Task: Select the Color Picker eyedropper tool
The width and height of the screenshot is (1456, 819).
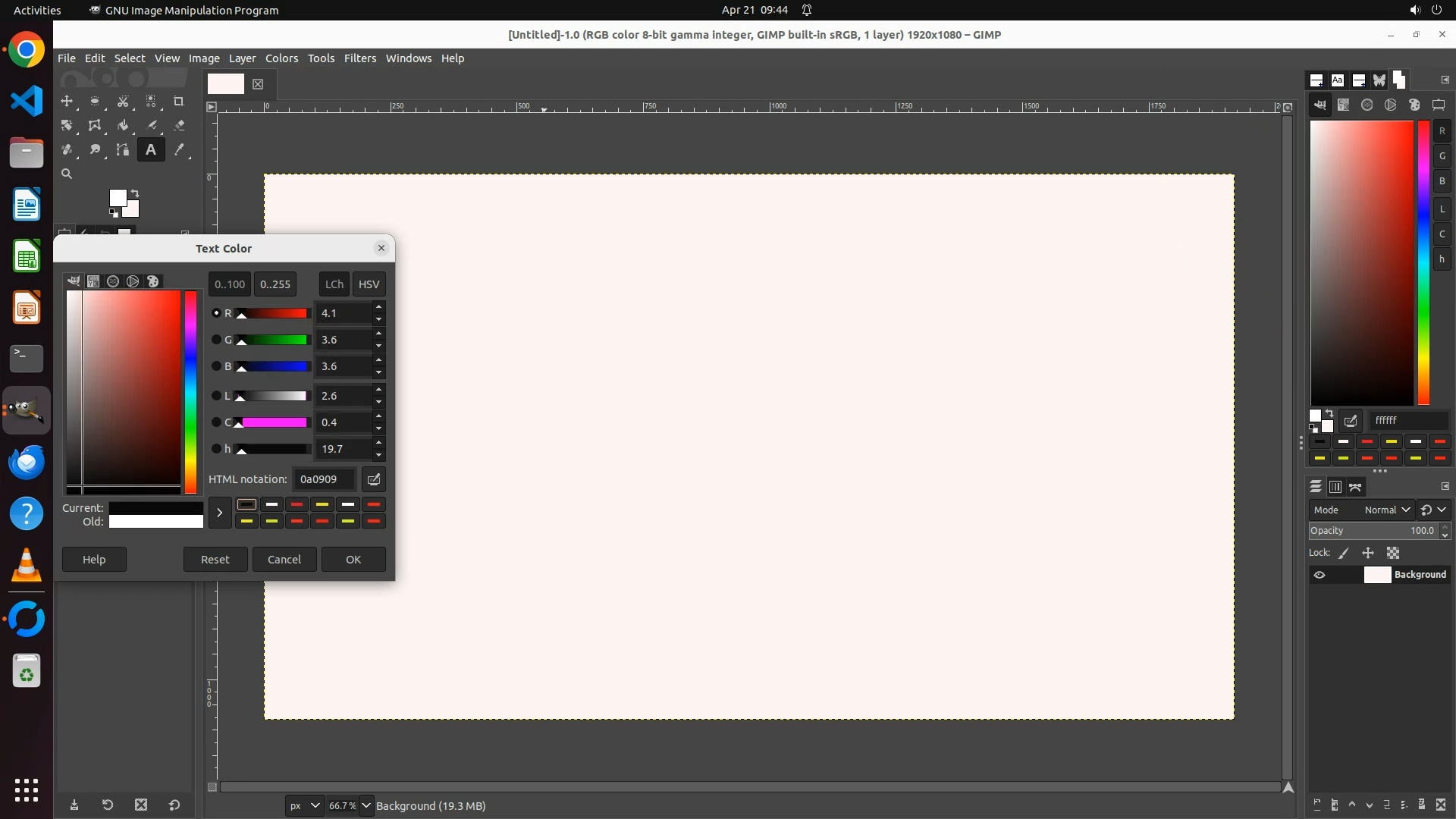Action: coord(179,149)
